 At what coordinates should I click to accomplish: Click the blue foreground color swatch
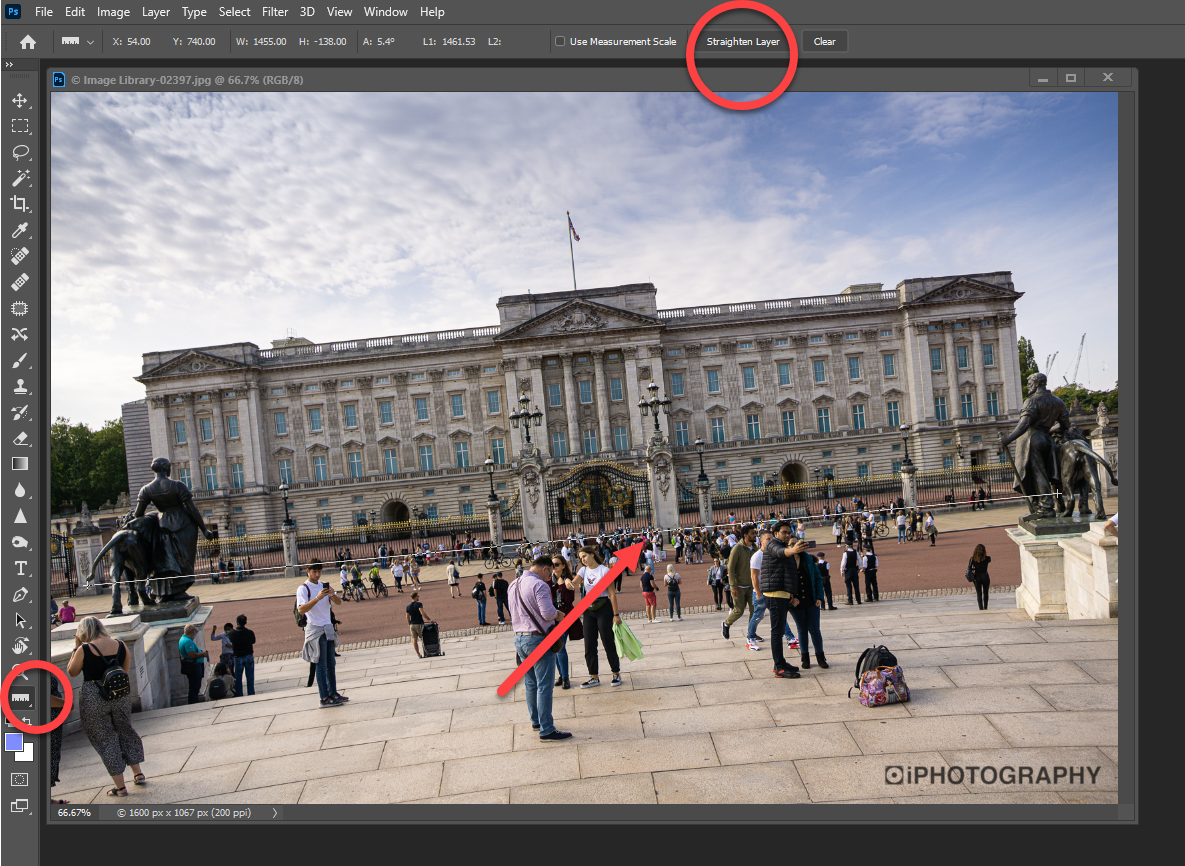(x=14, y=741)
